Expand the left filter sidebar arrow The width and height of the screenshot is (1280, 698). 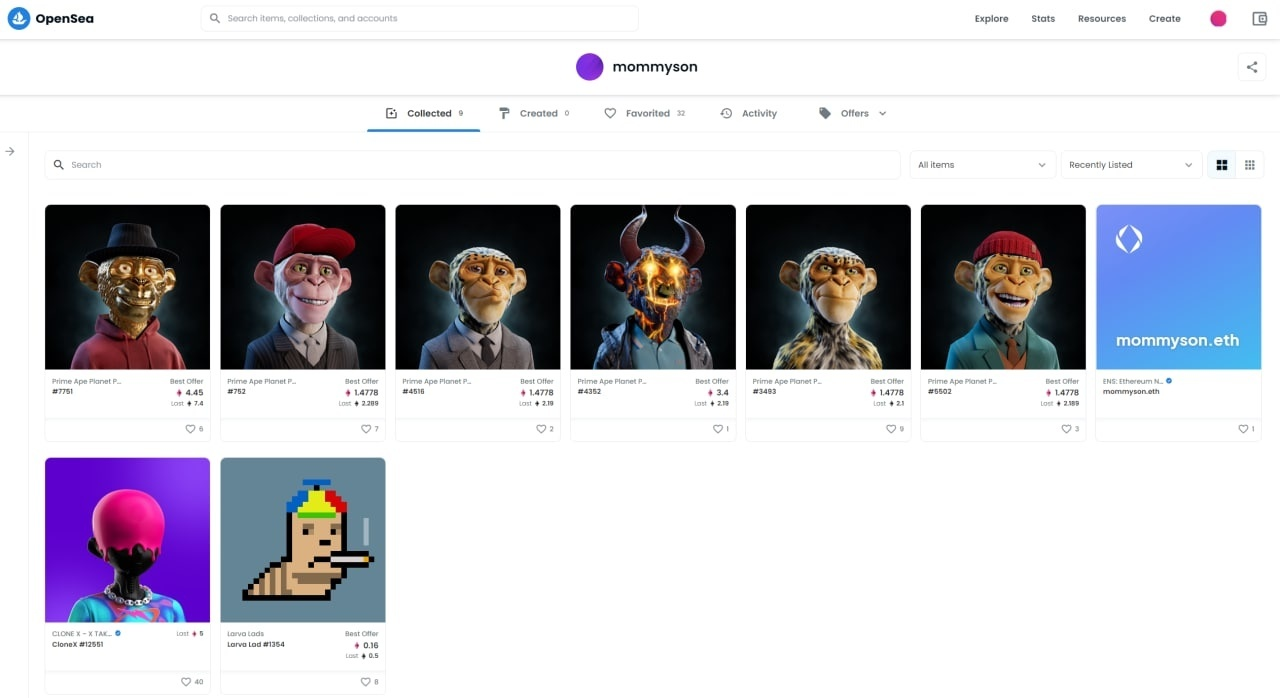tap(10, 151)
